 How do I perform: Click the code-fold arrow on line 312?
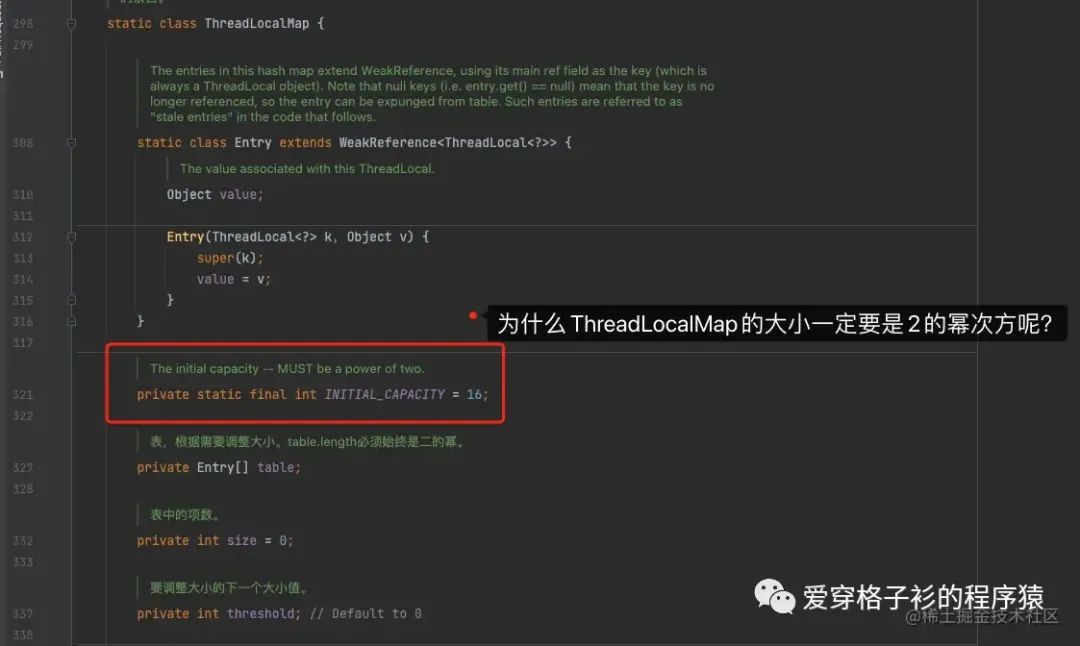click(70, 237)
